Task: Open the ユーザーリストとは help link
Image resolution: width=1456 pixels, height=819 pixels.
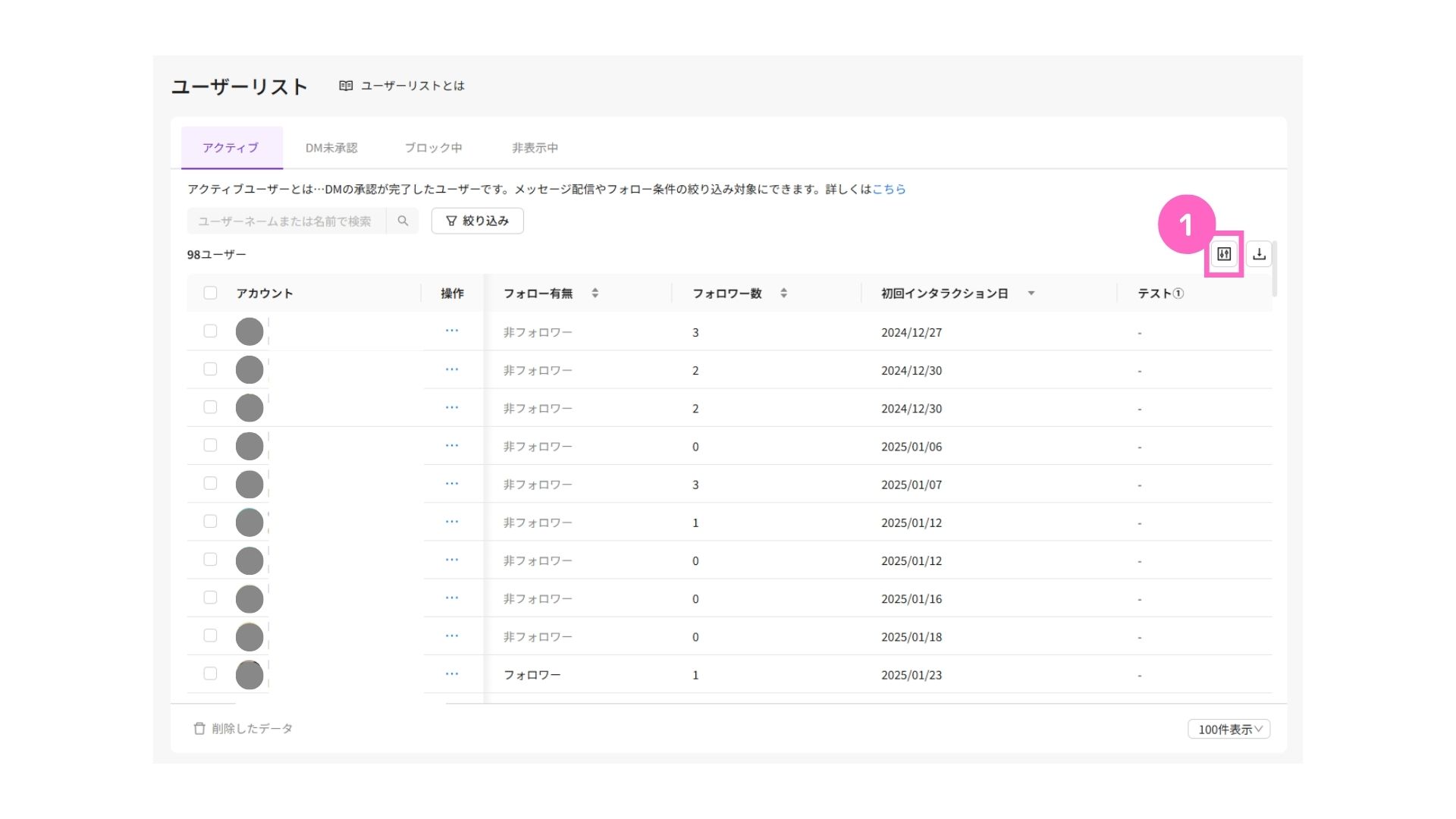Action: [x=413, y=86]
